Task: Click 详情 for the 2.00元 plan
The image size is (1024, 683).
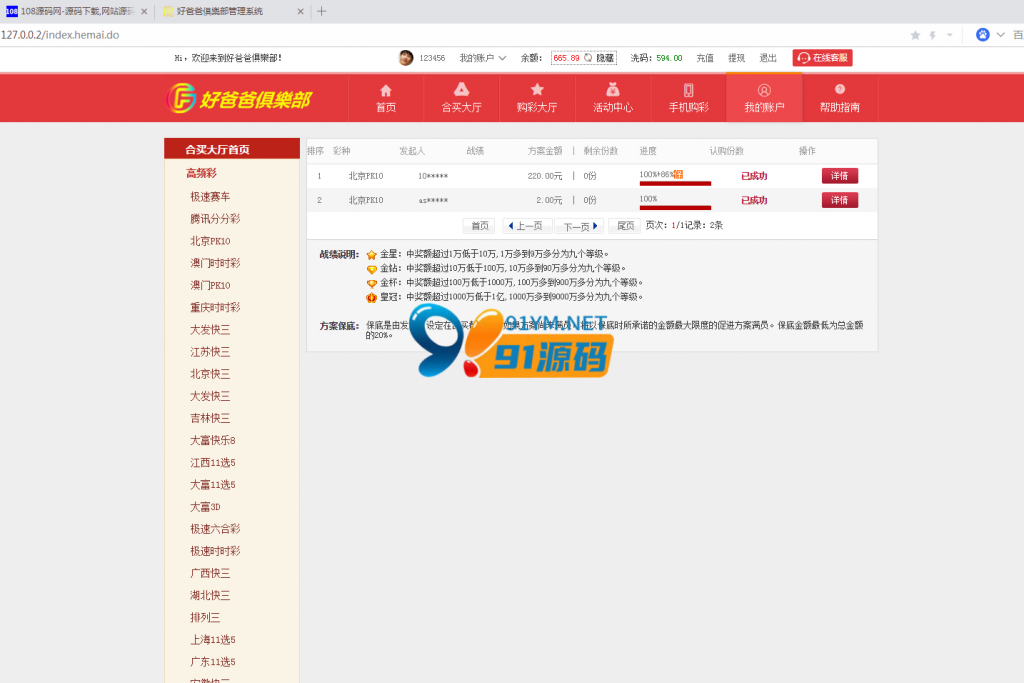Action: (839, 200)
